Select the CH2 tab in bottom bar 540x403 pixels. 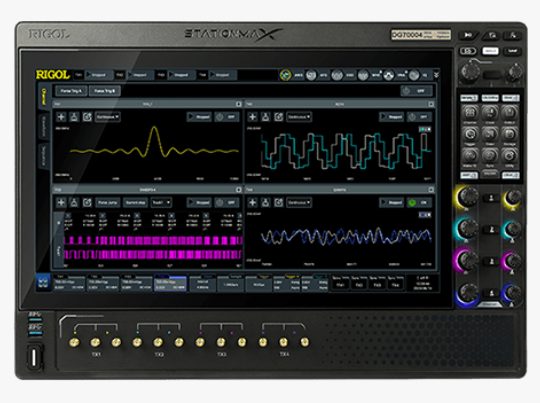(102, 283)
